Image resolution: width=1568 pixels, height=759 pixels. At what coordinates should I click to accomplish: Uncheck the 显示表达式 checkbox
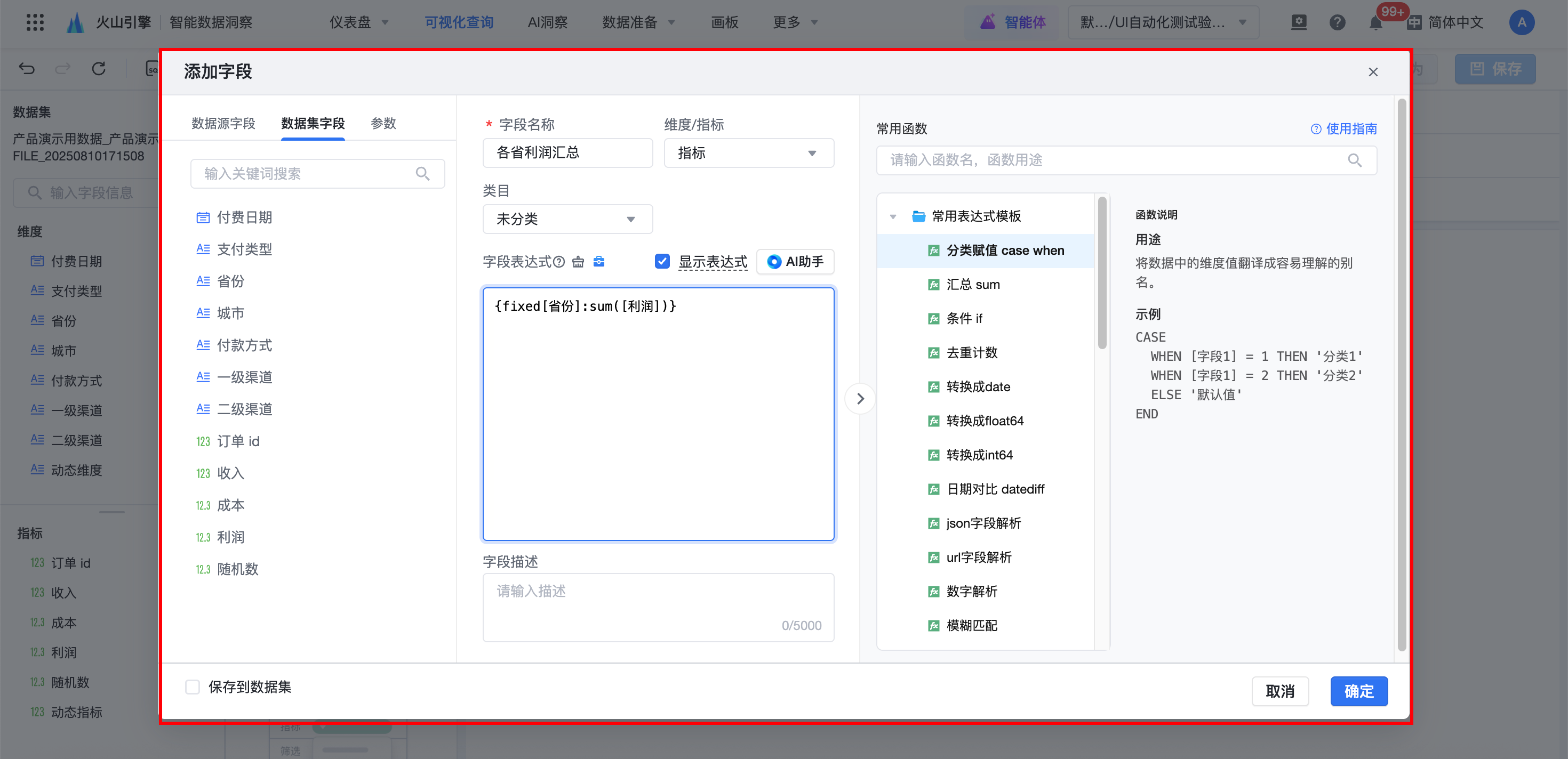click(x=662, y=262)
